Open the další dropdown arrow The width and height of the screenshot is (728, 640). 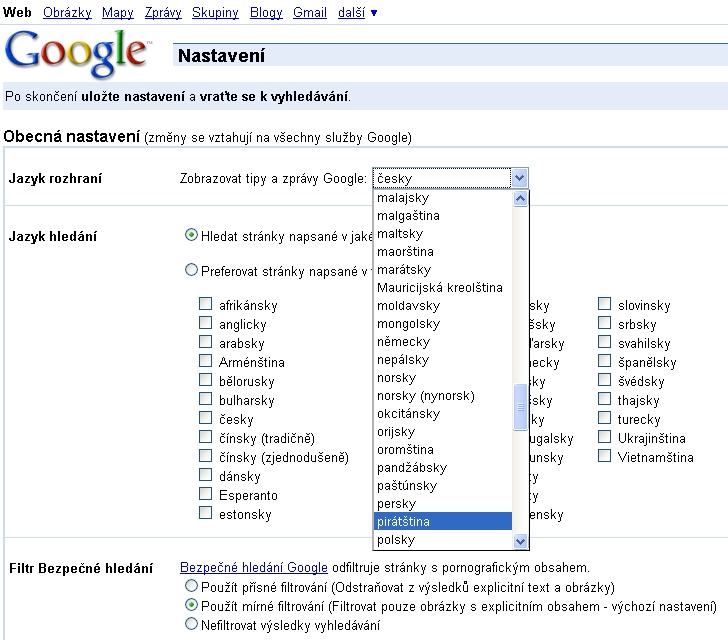374,13
